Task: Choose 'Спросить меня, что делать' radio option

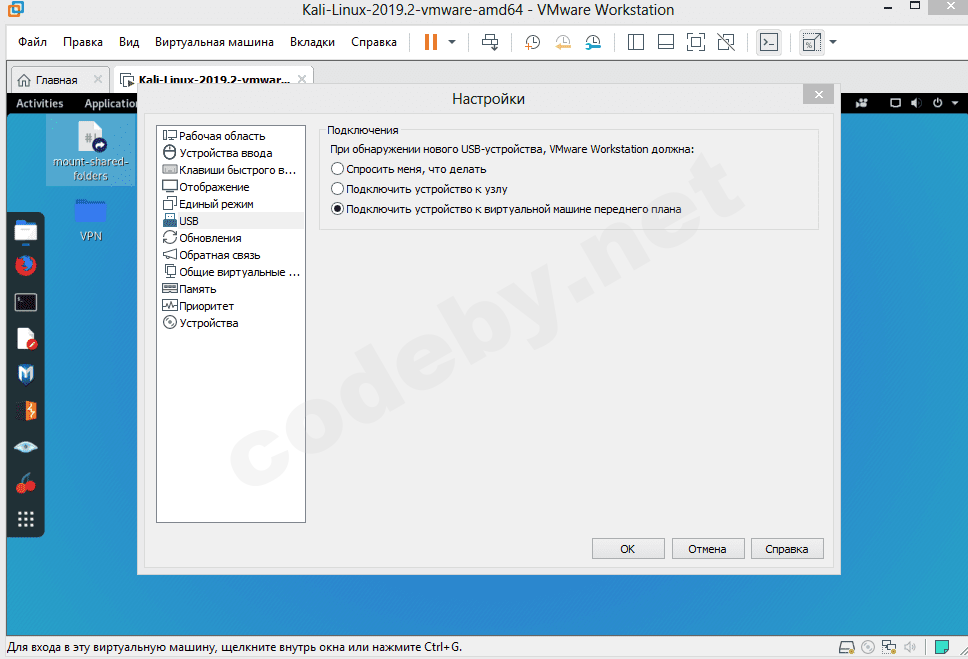Action: coord(337,169)
